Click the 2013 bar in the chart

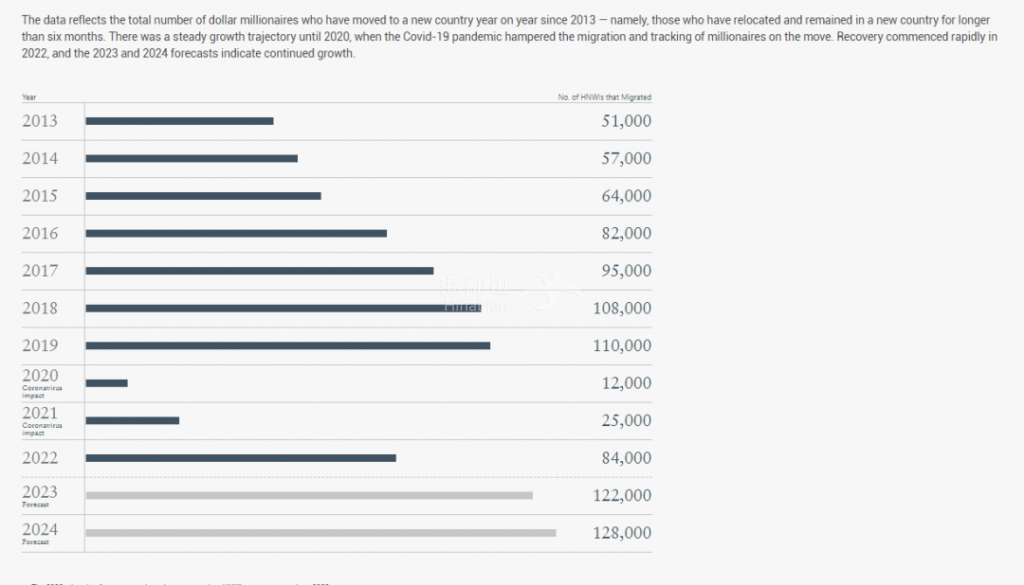(x=180, y=121)
